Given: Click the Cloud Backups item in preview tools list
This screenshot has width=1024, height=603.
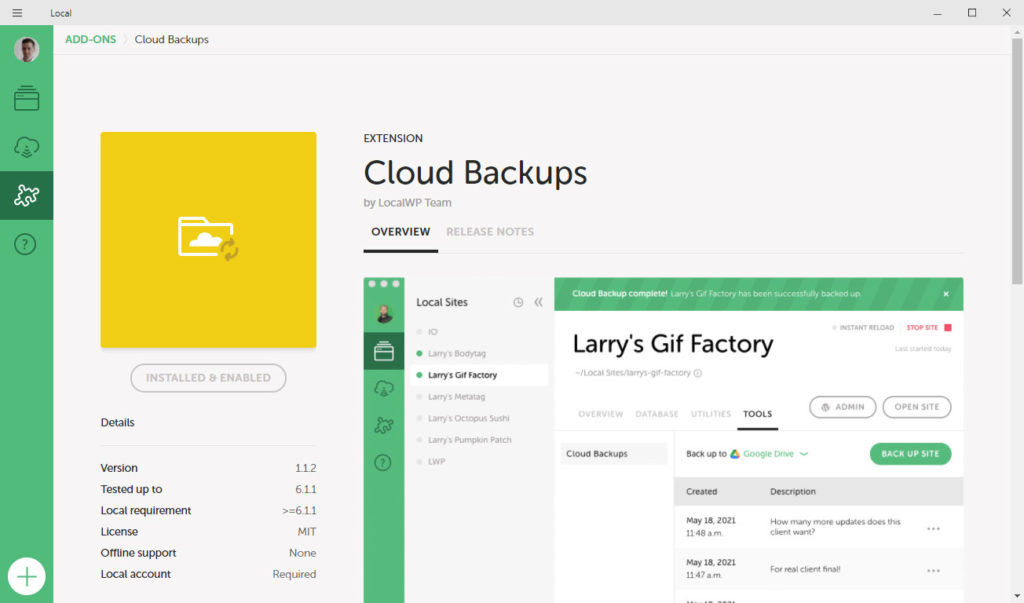Looking at the screenshot, I should 613,453.
